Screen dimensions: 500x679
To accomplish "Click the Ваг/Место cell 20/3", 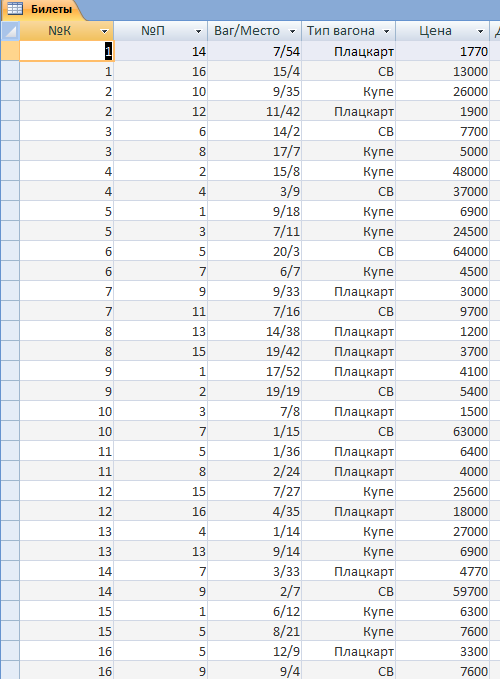I will coord(255,251).
